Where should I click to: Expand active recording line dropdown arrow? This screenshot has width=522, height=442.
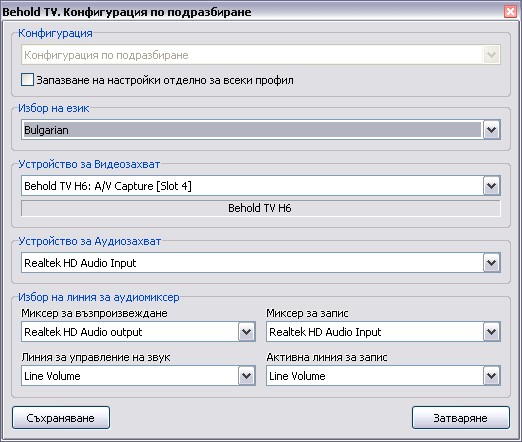[x=492, y=376]
